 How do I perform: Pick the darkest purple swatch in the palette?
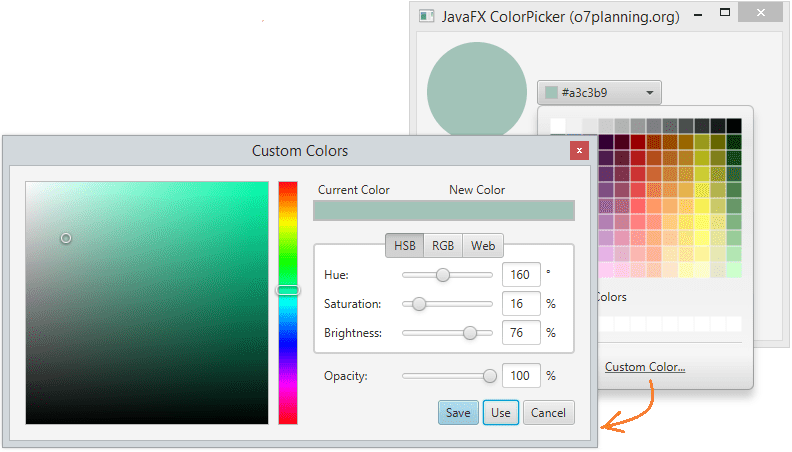click(x=606, y=142)
